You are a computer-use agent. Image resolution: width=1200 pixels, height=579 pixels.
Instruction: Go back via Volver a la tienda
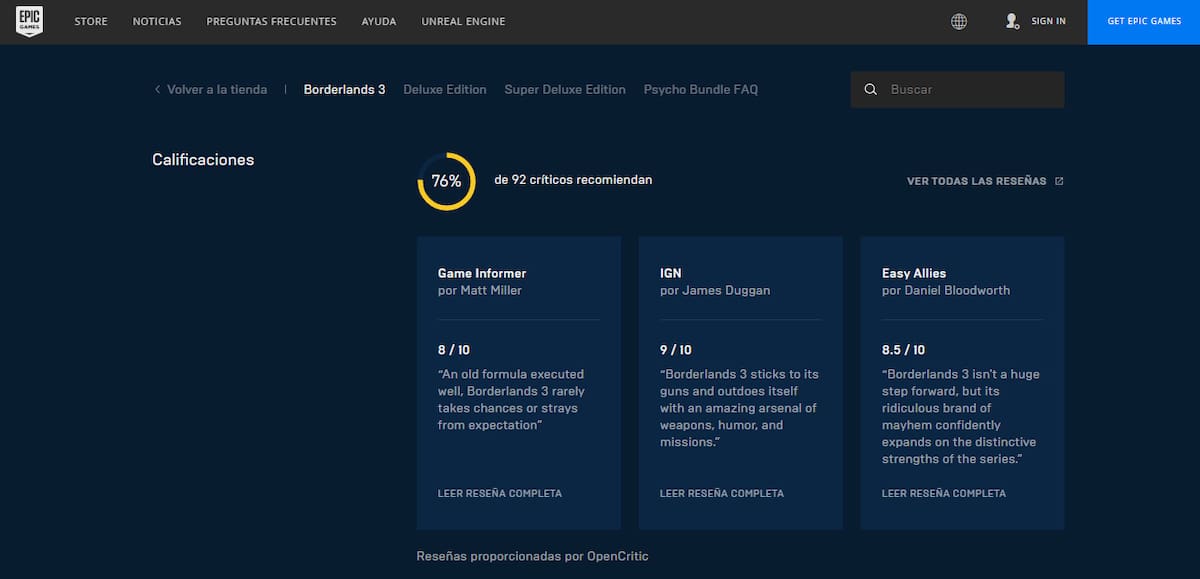pos(217,89)
